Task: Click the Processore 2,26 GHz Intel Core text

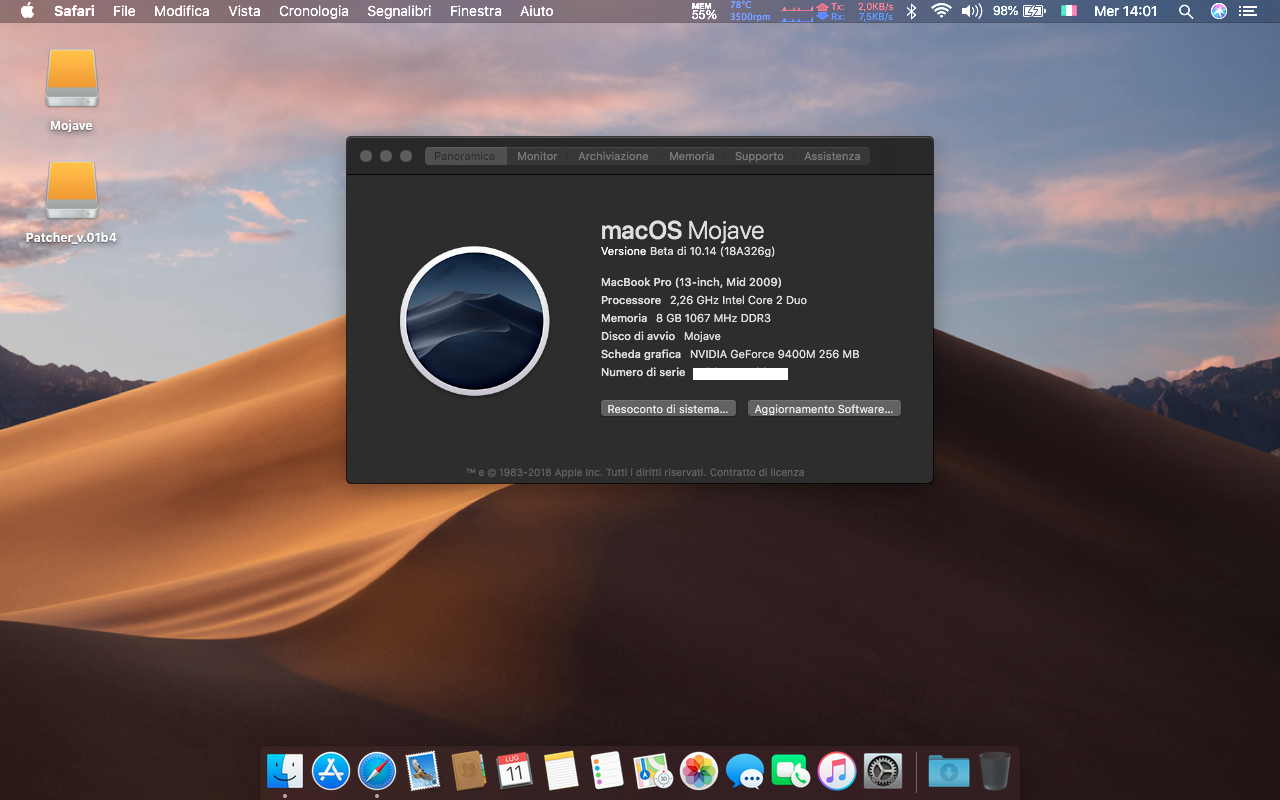Action: (704, 300)
